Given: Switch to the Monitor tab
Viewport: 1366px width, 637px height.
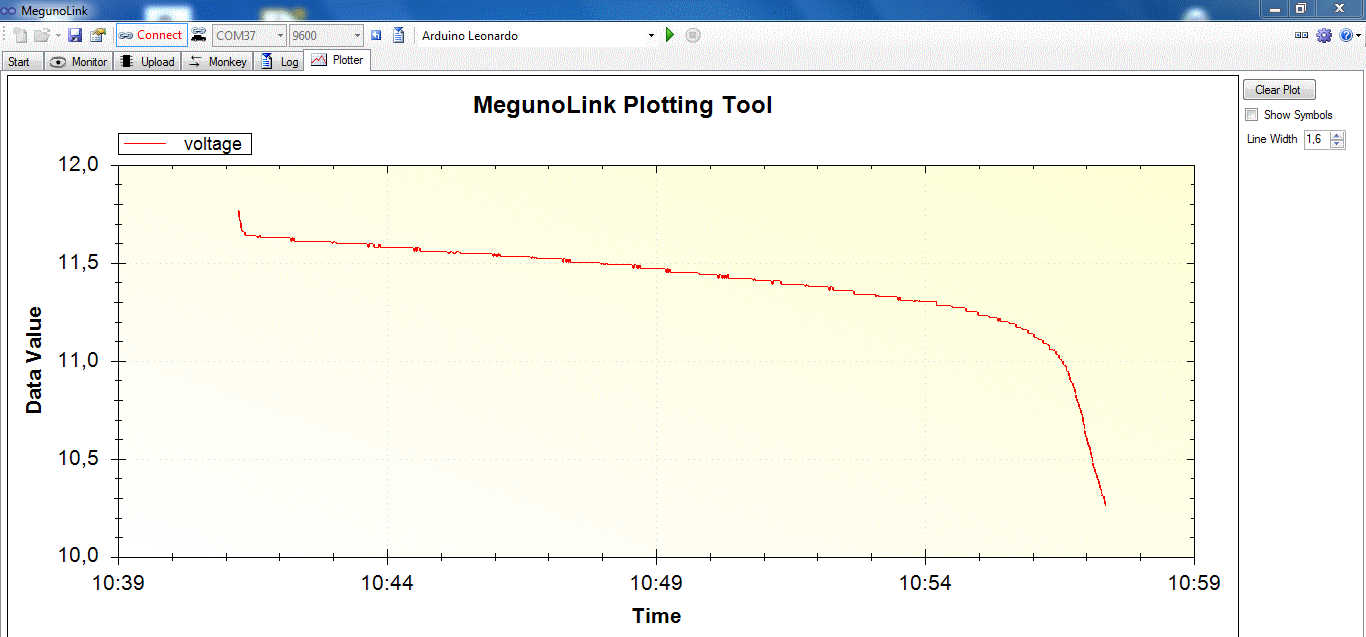Looking at the screenshot, I should click(x=79, y=62).
